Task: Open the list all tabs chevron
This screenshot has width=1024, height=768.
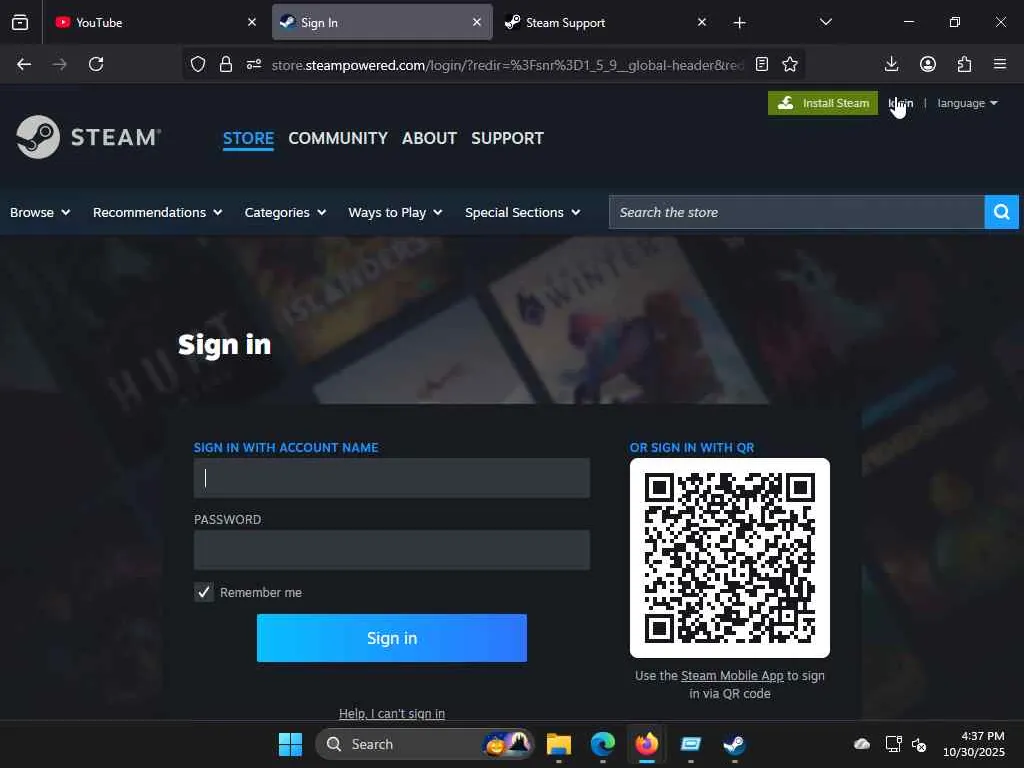Action: (x=826, y=22)
